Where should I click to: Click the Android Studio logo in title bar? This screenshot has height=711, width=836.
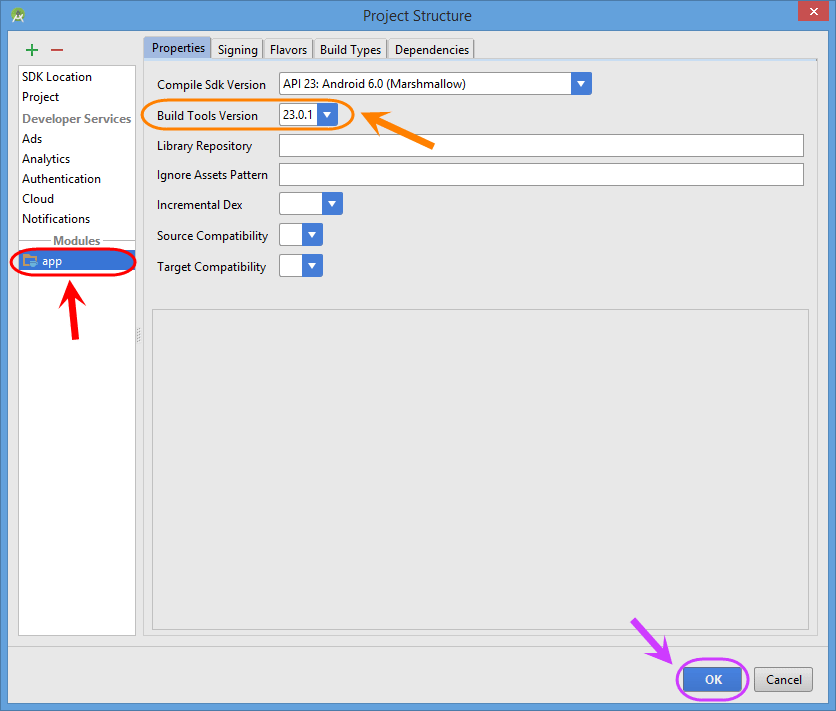[18, 15]
